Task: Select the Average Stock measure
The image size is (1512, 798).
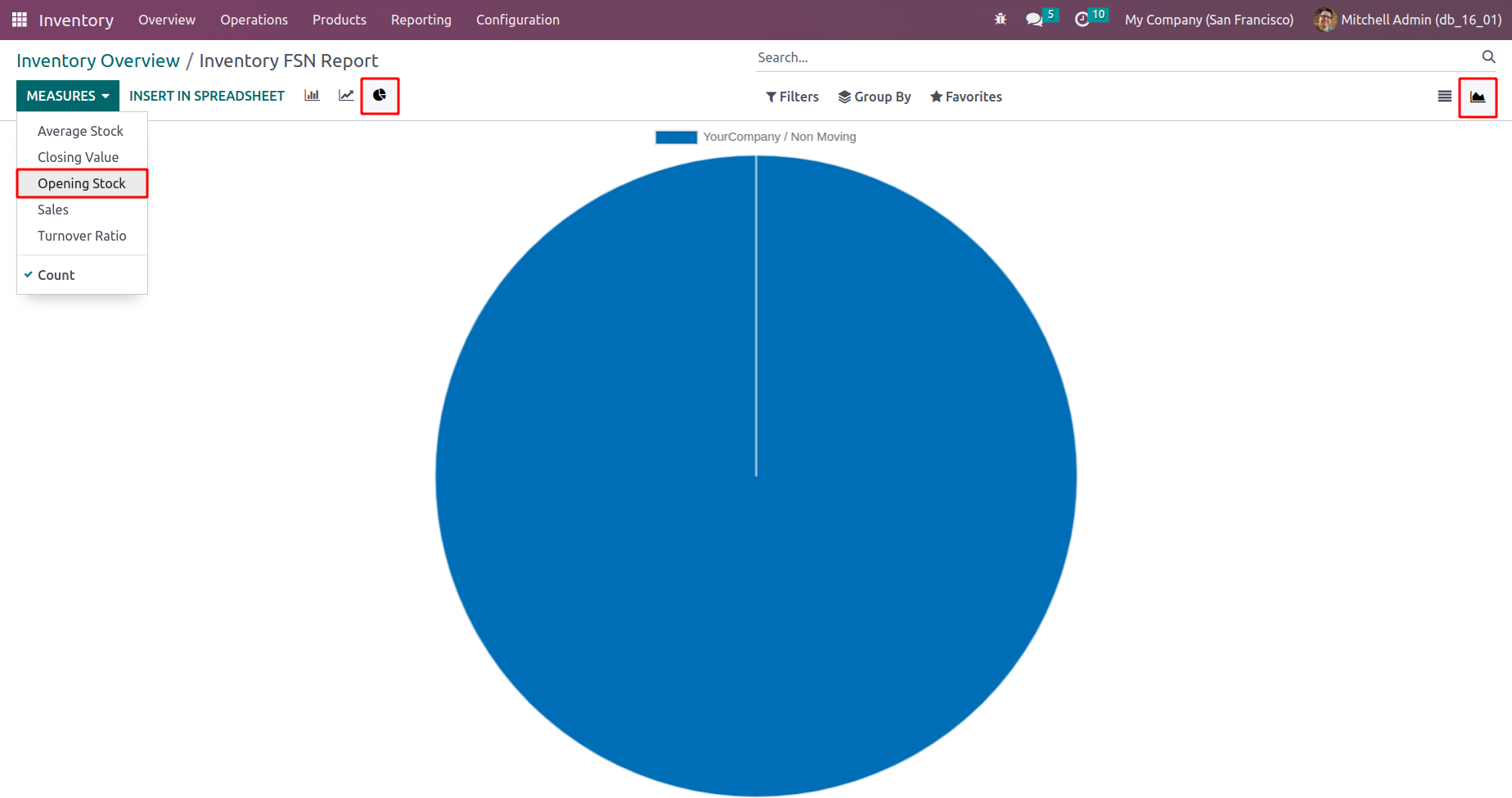Action: point(82,131)
